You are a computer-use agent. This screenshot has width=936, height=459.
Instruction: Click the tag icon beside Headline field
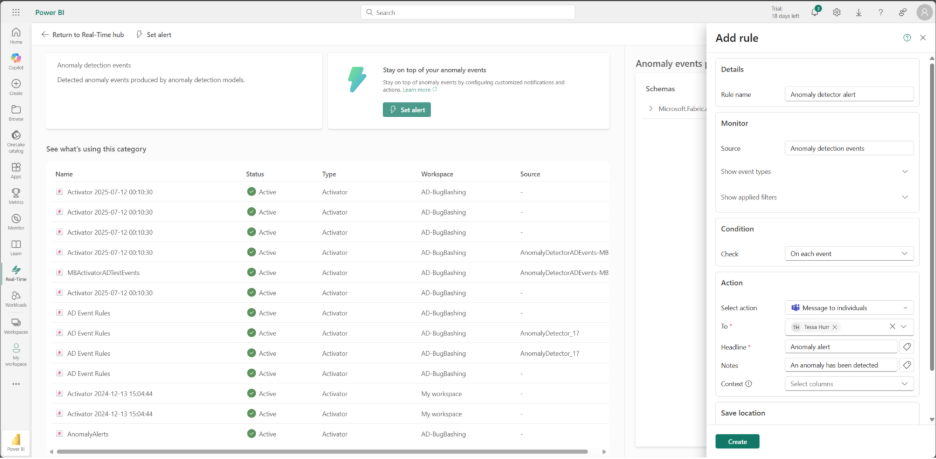point(906,347)
